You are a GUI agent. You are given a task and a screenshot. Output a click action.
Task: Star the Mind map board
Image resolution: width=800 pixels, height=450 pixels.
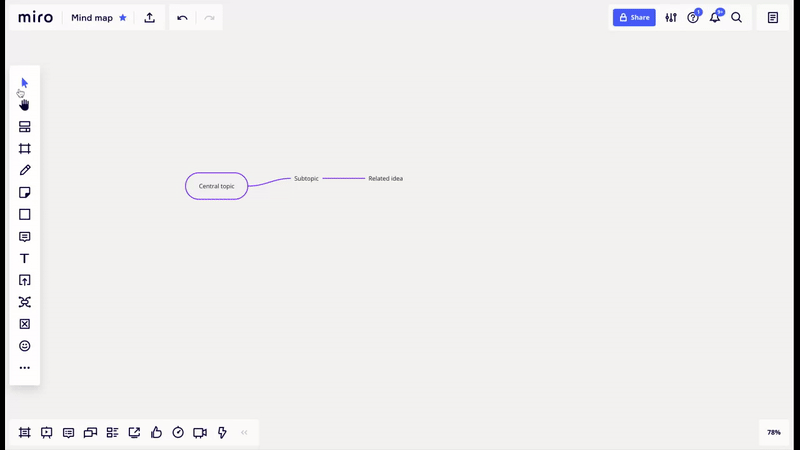pyautogui.click(x=123, y=18)
